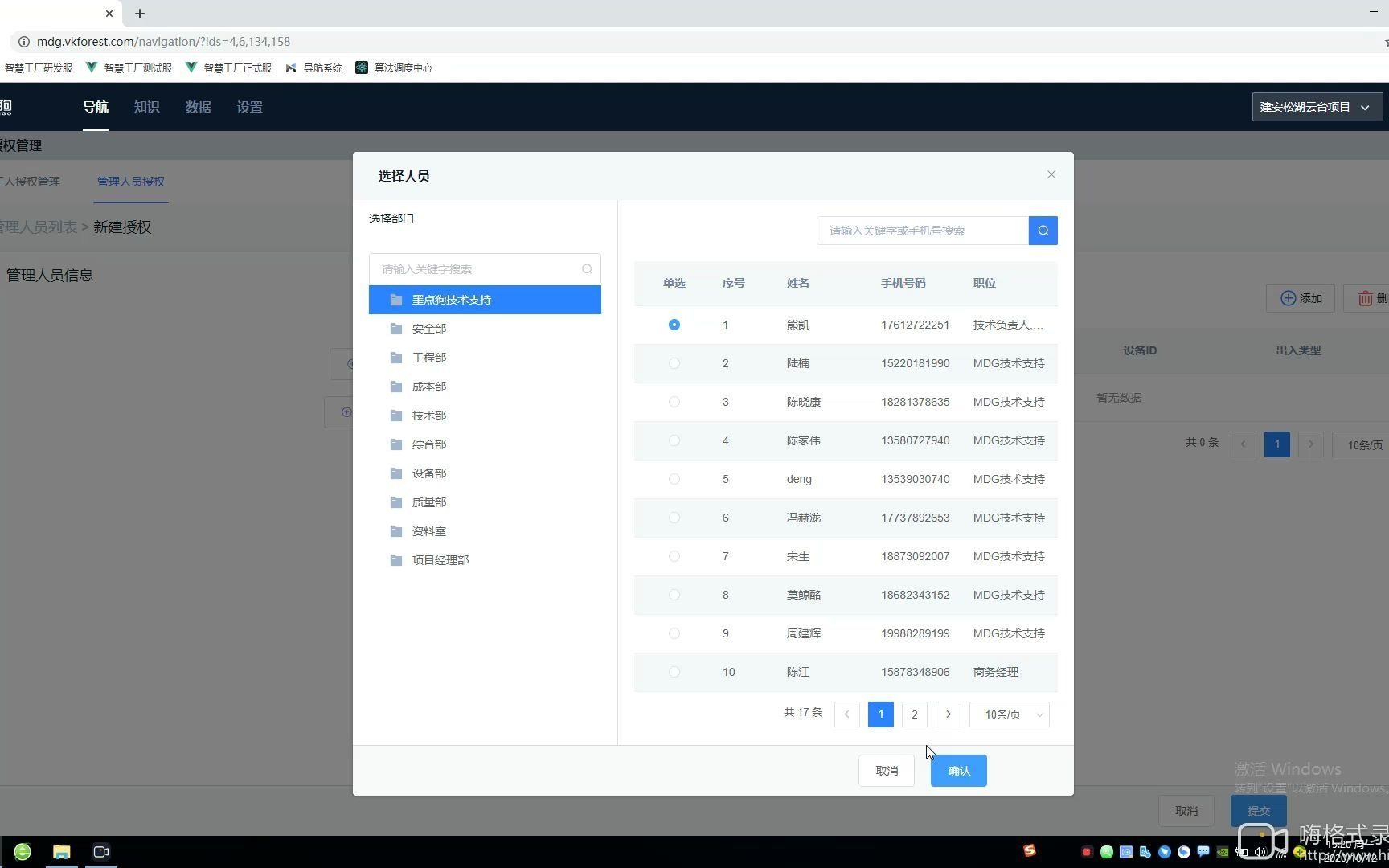Open the 导航 top menu

click(96, 107)
